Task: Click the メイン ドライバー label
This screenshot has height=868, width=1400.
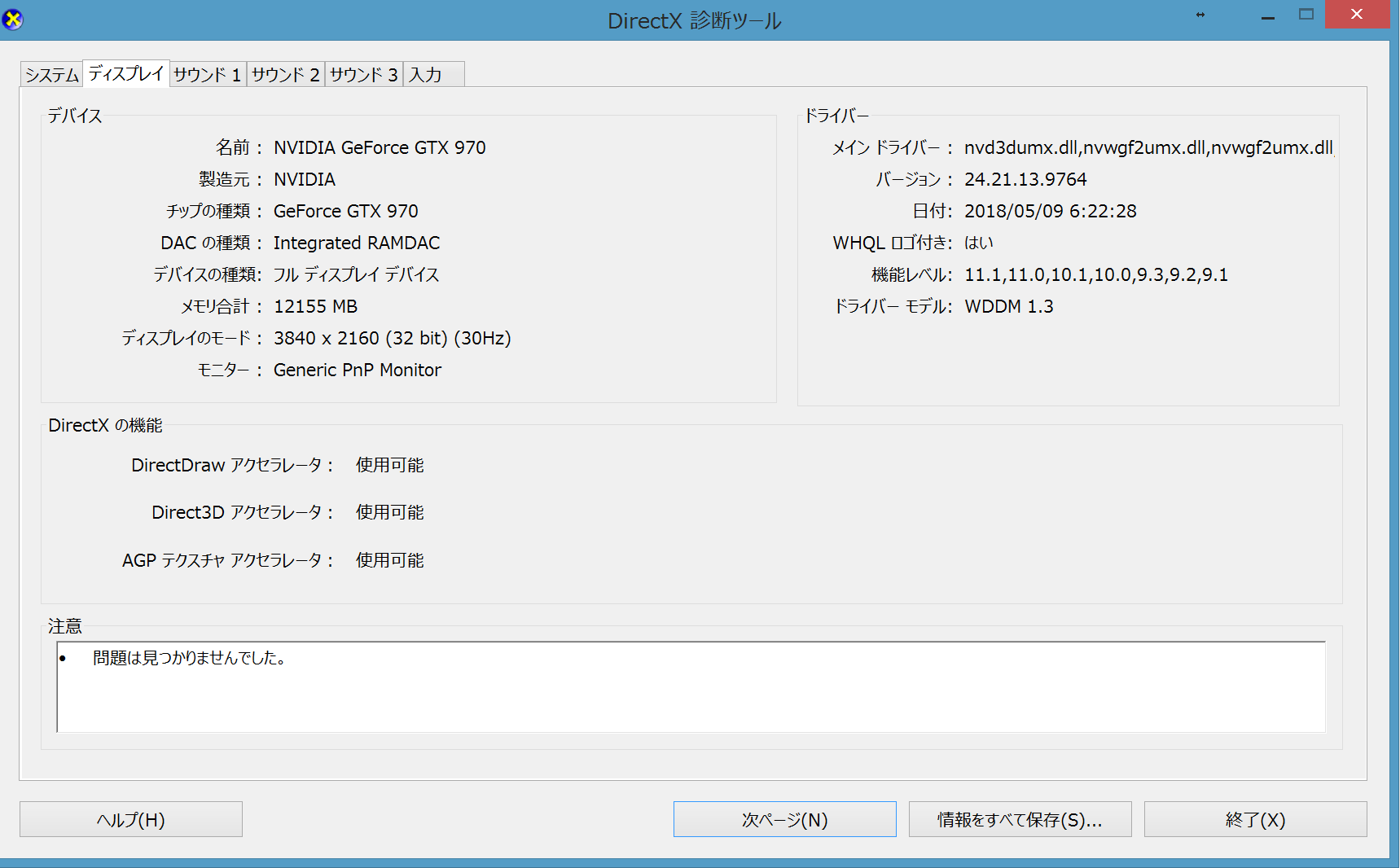Action: pos(892,147)
